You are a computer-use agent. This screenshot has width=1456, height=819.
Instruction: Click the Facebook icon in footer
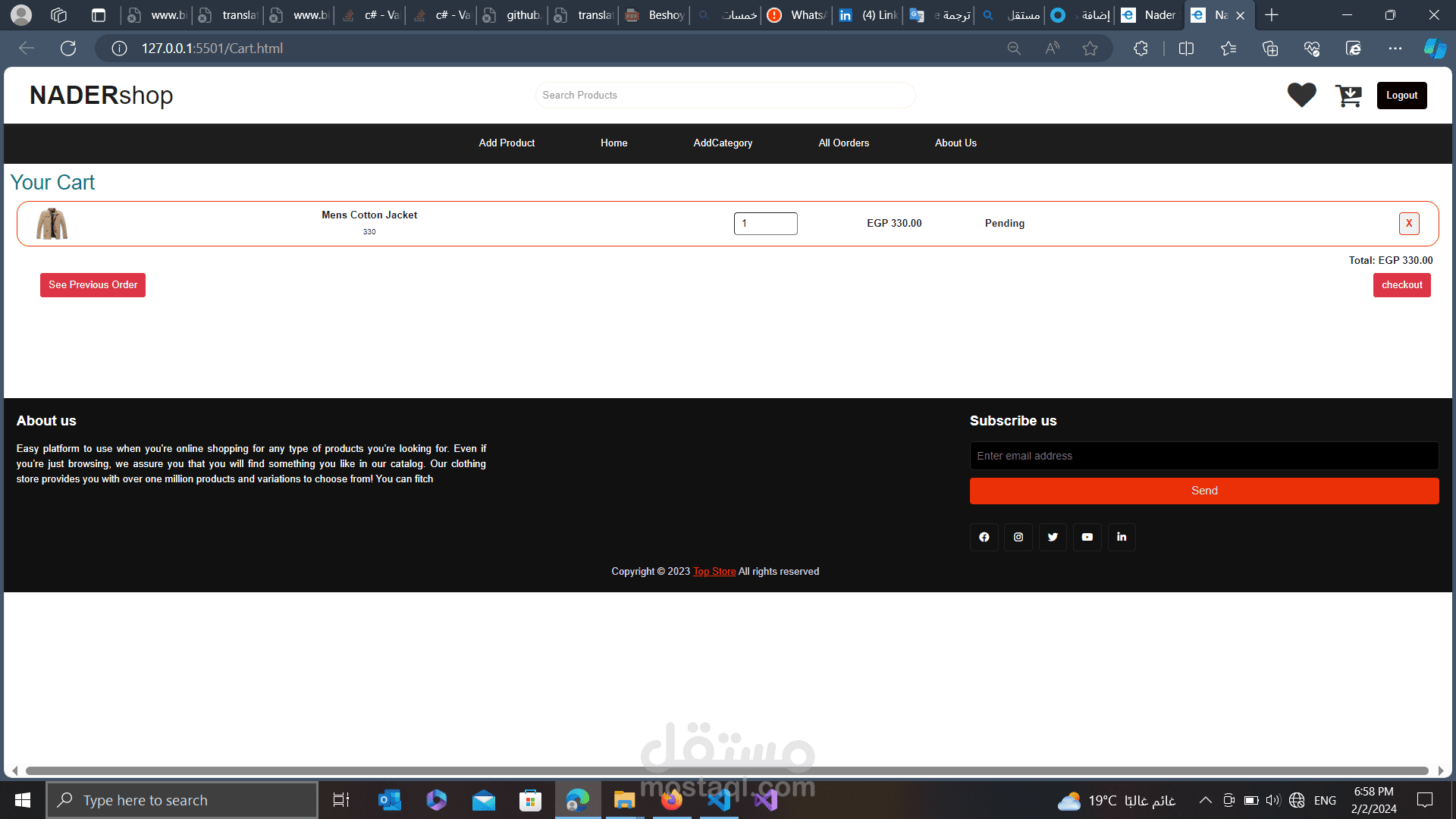pos(984,537)
